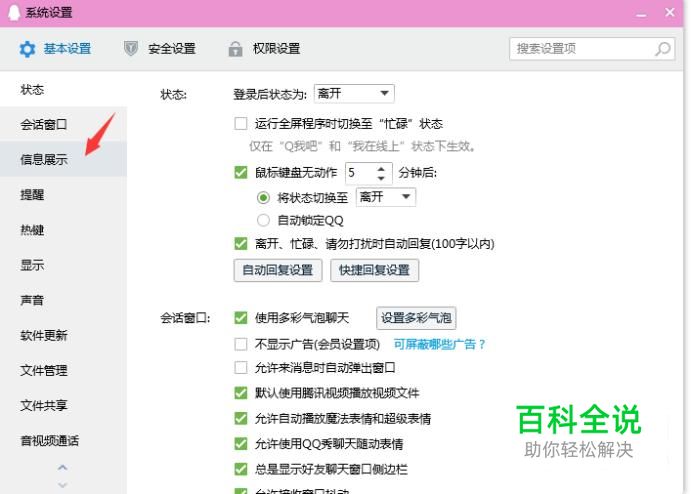Toggle 鼠标键盘无动作 checkbox
Screen dimensions: 692x494
[241, 172]
